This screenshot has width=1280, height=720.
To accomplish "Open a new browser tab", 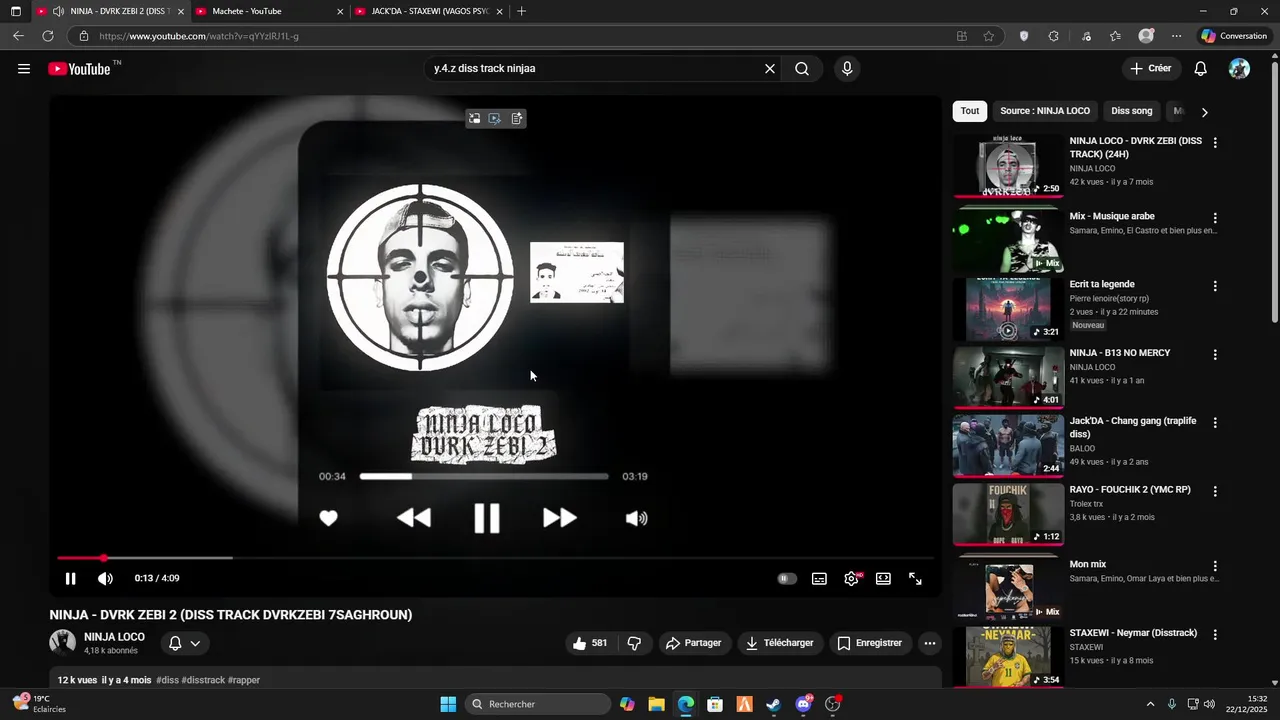I will (x=522, y=11).
